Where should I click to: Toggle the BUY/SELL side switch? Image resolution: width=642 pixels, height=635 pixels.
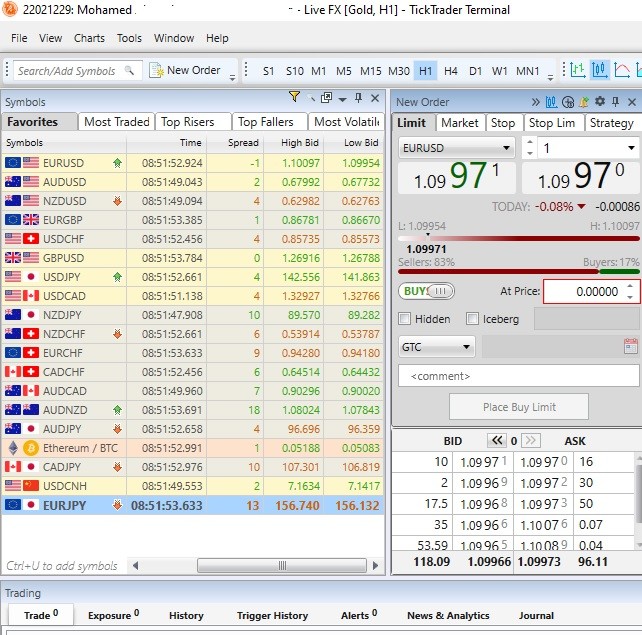point(426,291)
